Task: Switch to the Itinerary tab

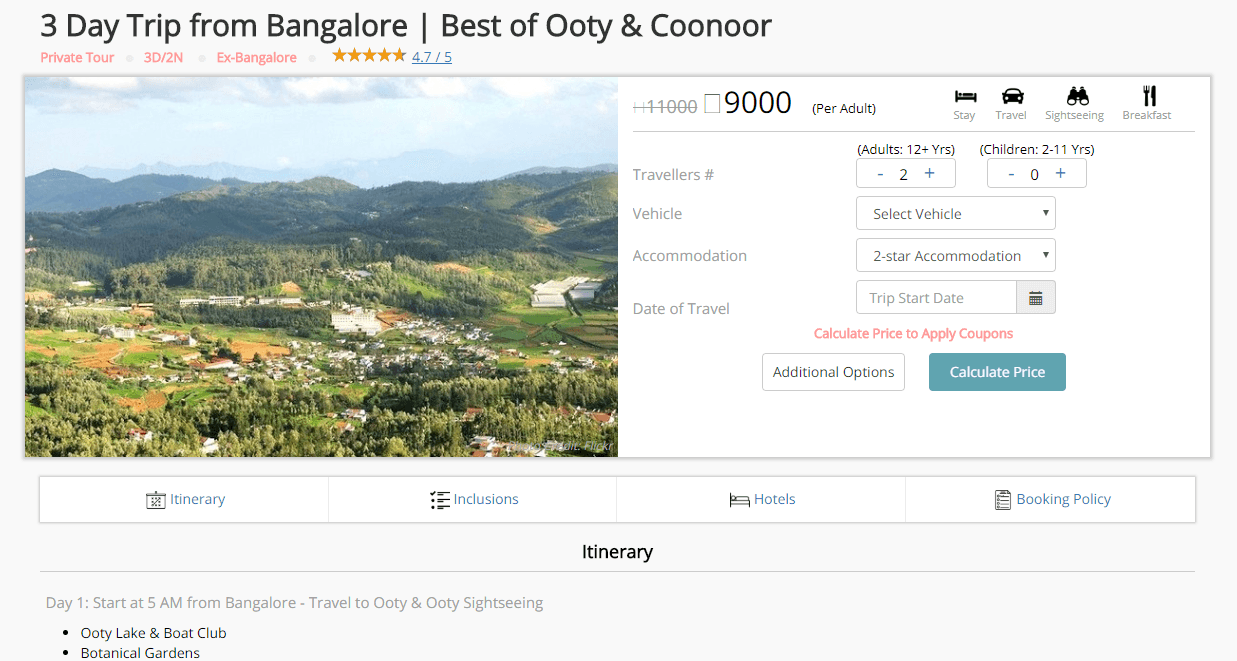Action: tap(185, 499)
